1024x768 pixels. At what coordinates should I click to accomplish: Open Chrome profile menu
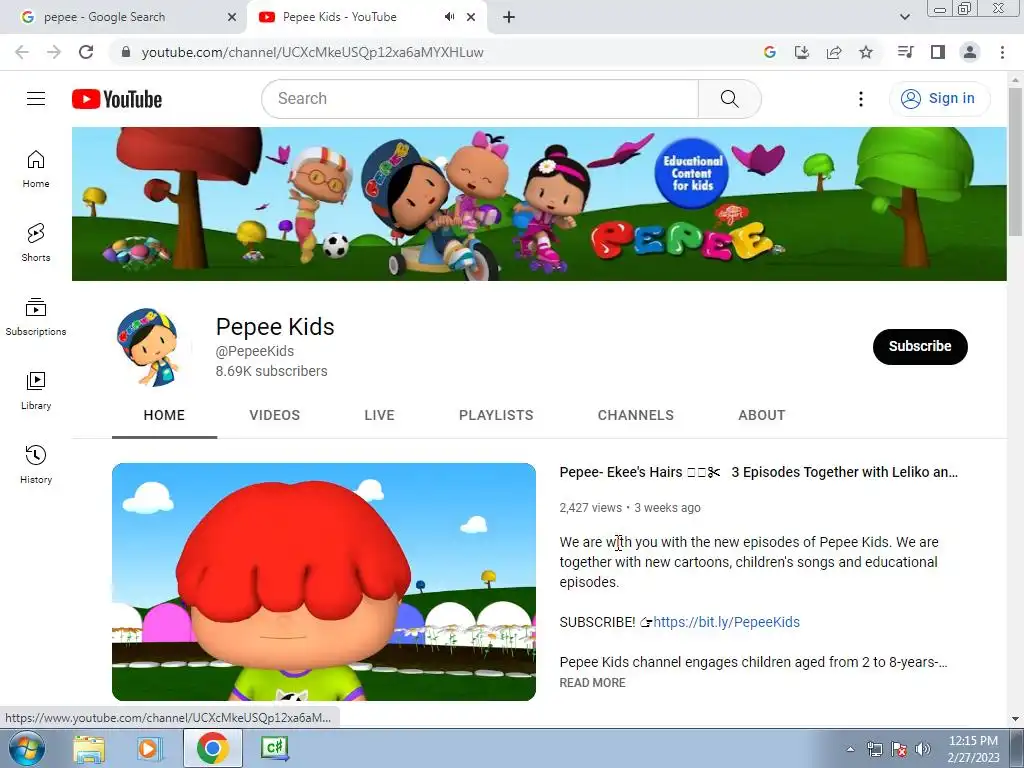coord(970,52)
